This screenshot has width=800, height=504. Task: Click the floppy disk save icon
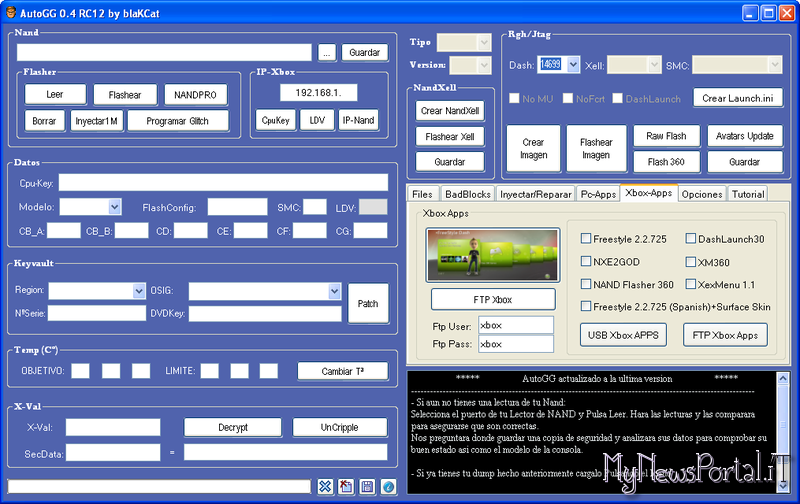point(367,487)
